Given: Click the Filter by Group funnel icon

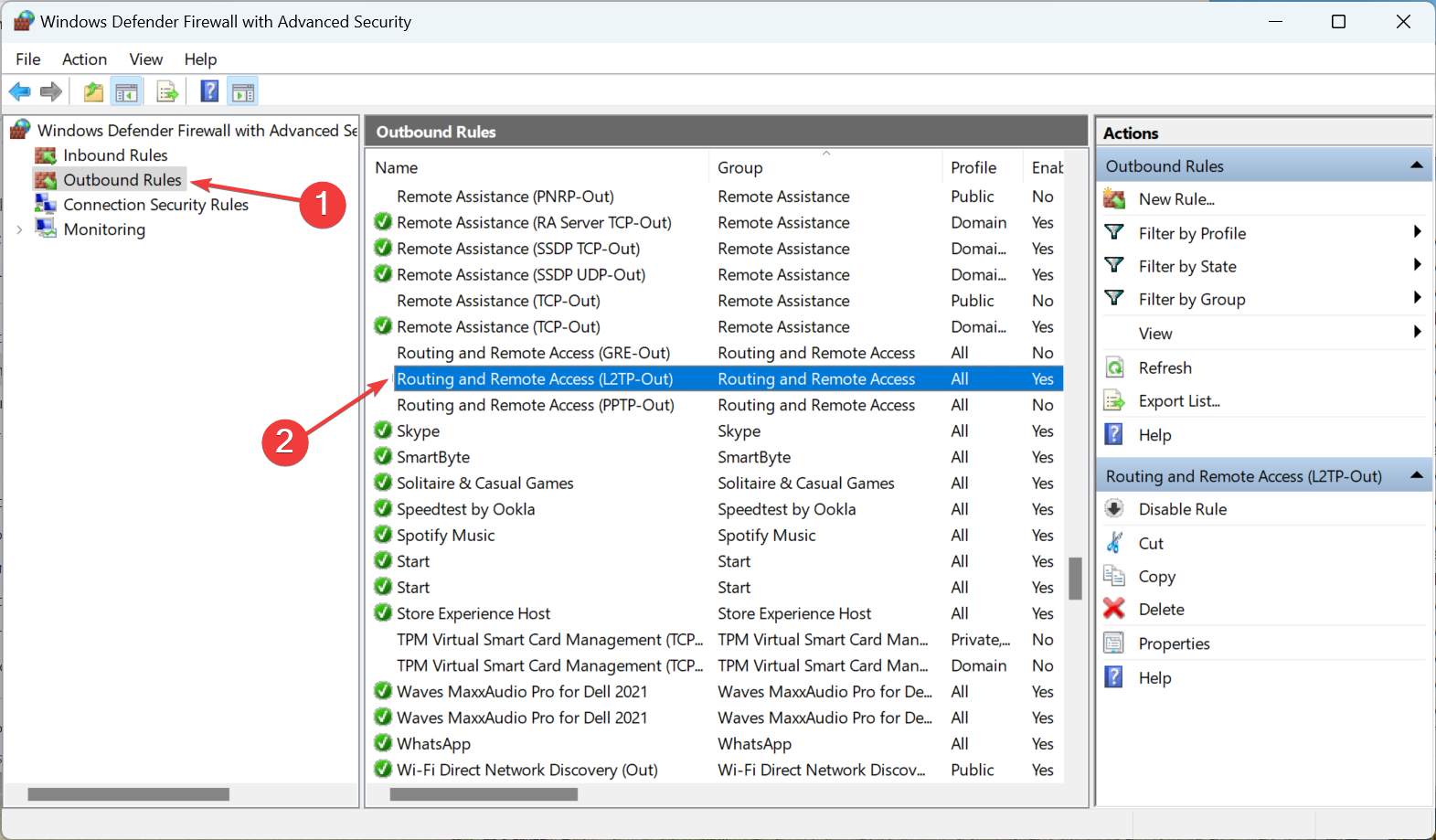Looking at the screenshot, I should (x=1114, y=298).
